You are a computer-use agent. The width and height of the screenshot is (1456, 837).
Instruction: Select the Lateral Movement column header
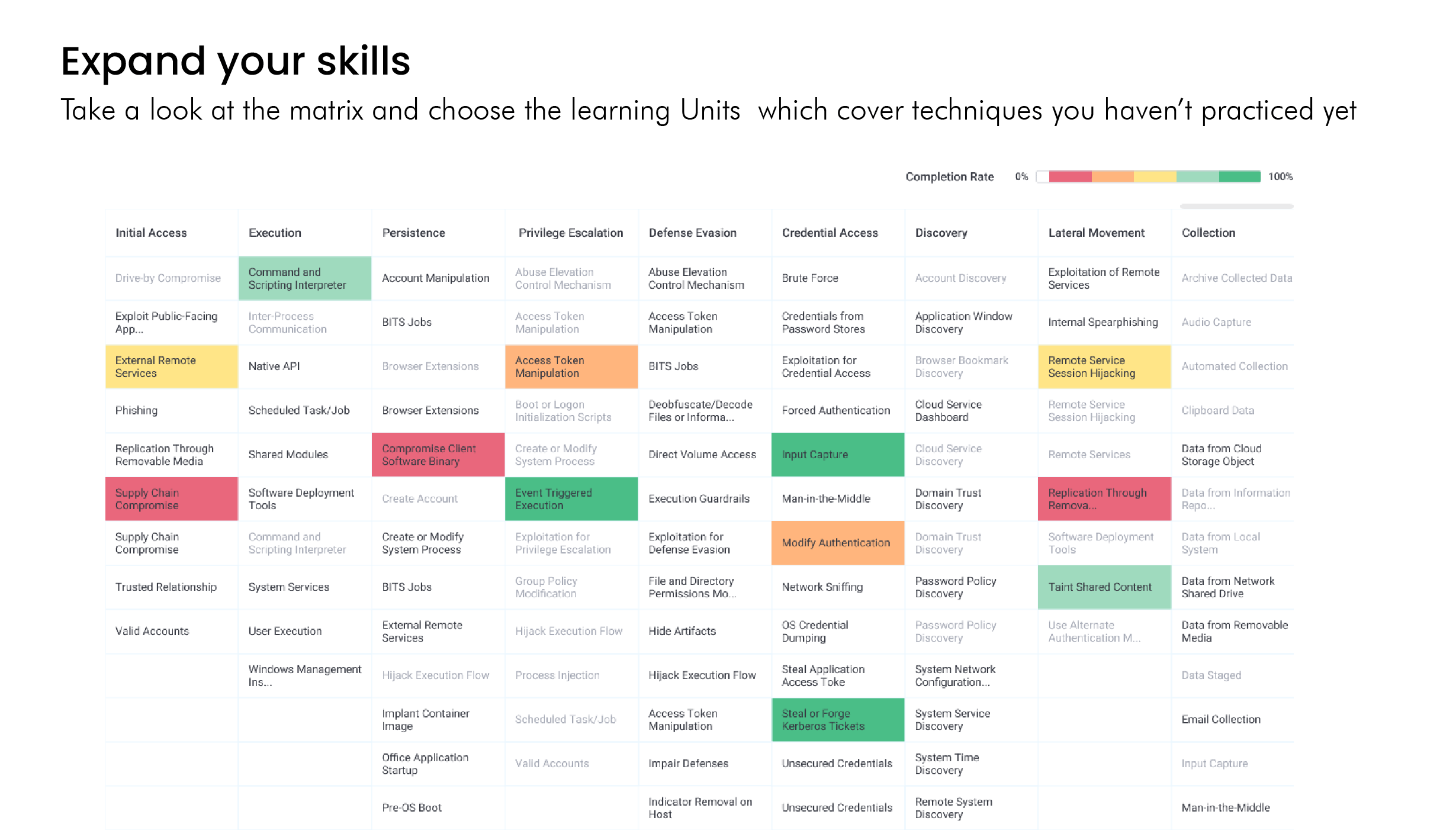pos(1096,233)
